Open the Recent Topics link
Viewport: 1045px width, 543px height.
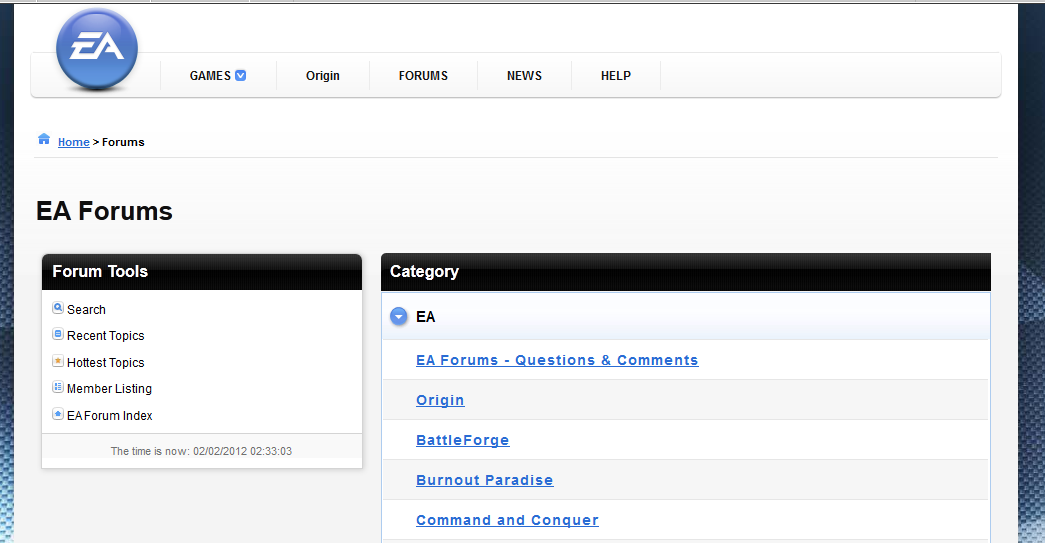click(105, 336)
